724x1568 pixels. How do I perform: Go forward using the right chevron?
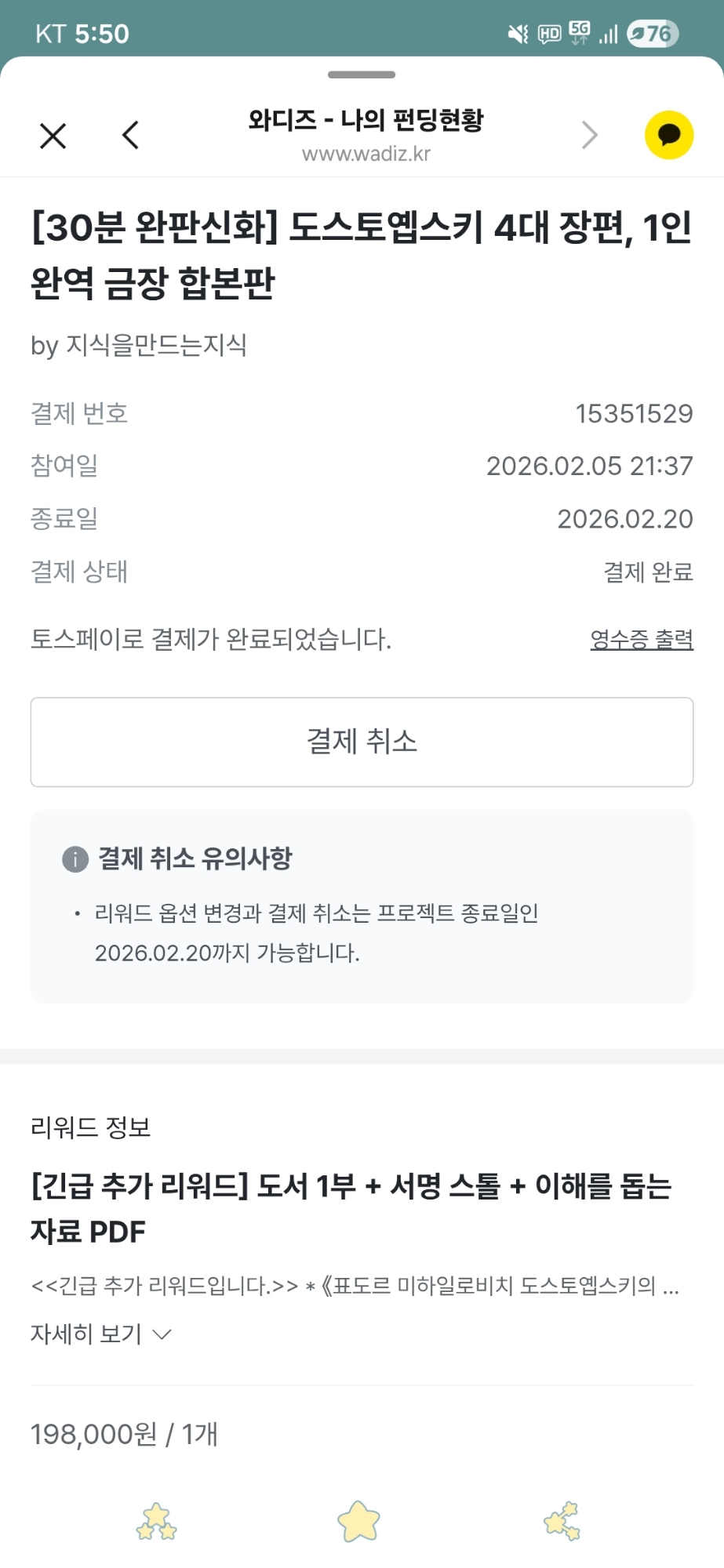pyautogui.click(x=590, y=135)
